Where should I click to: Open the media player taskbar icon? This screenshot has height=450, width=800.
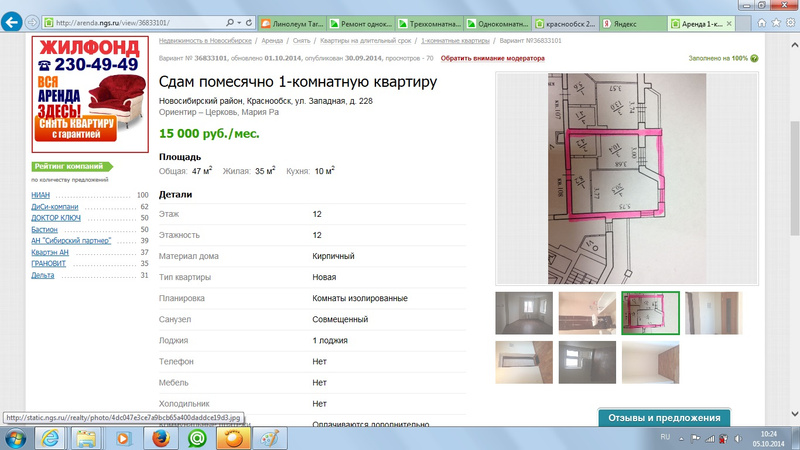tap(123, 438)
